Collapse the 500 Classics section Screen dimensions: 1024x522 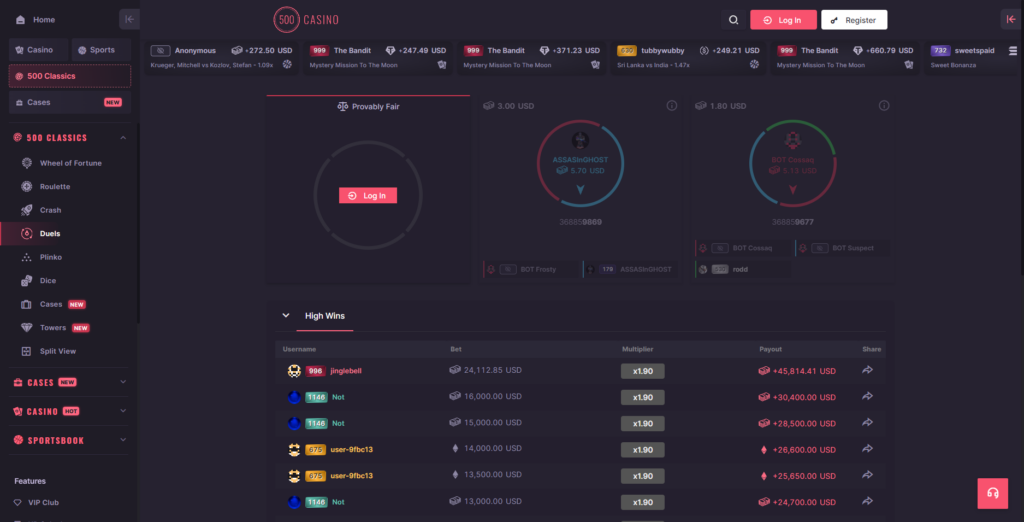click(123, 138)
